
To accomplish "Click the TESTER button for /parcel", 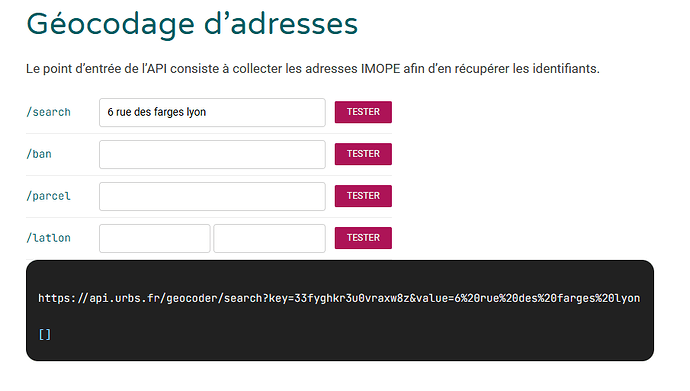I will click(x=363, y=196).
